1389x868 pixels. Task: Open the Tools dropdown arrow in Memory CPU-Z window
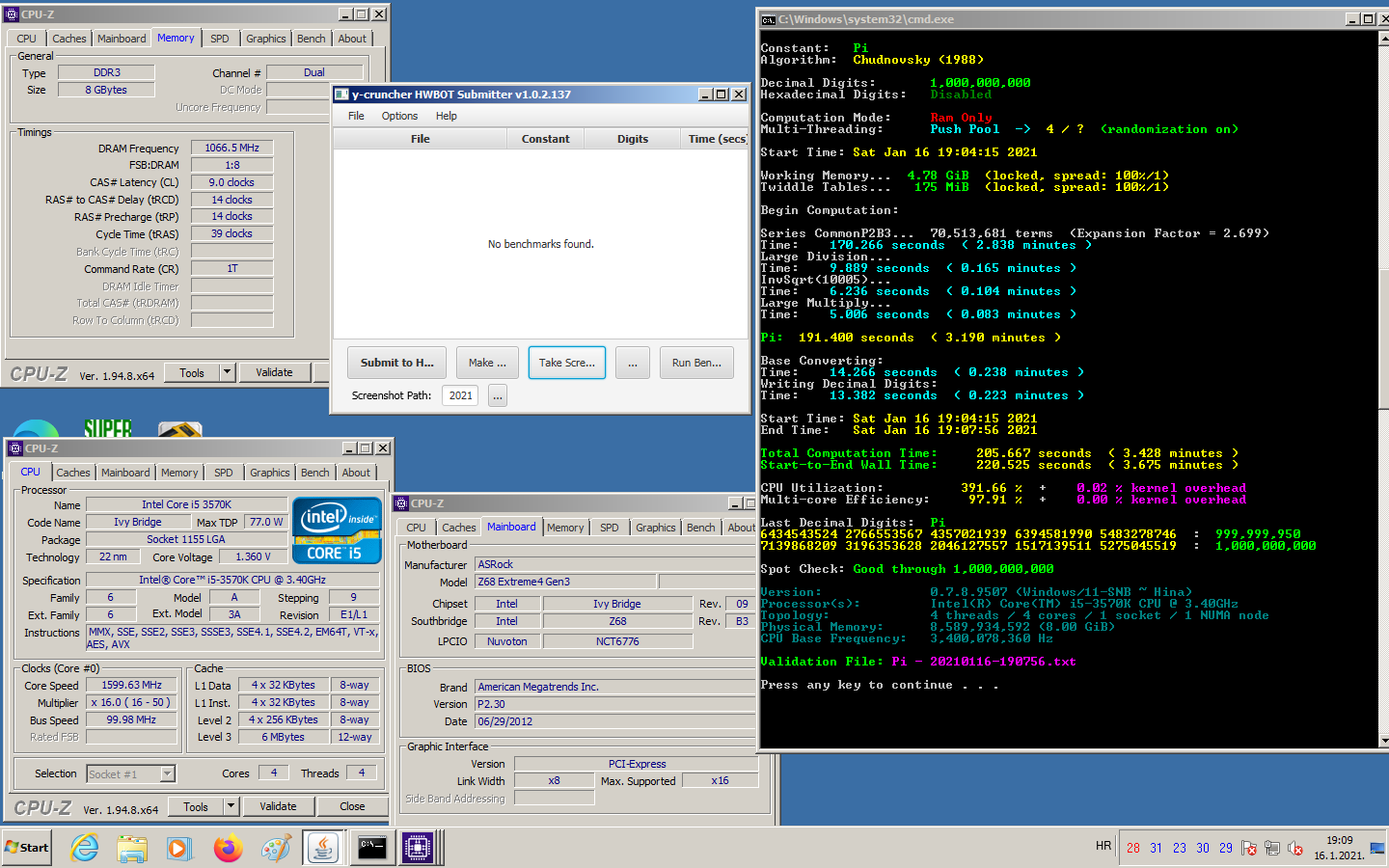tap(228, 372)
